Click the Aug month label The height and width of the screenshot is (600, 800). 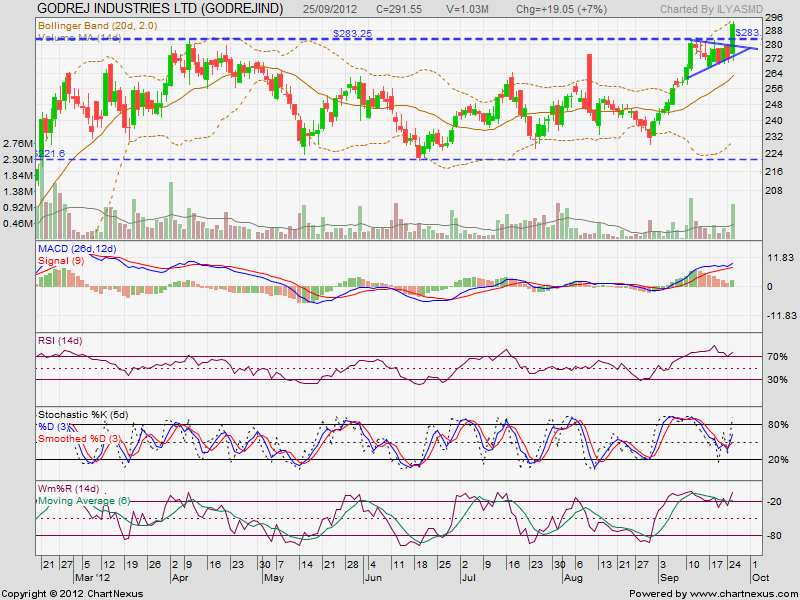click(573, 578)
